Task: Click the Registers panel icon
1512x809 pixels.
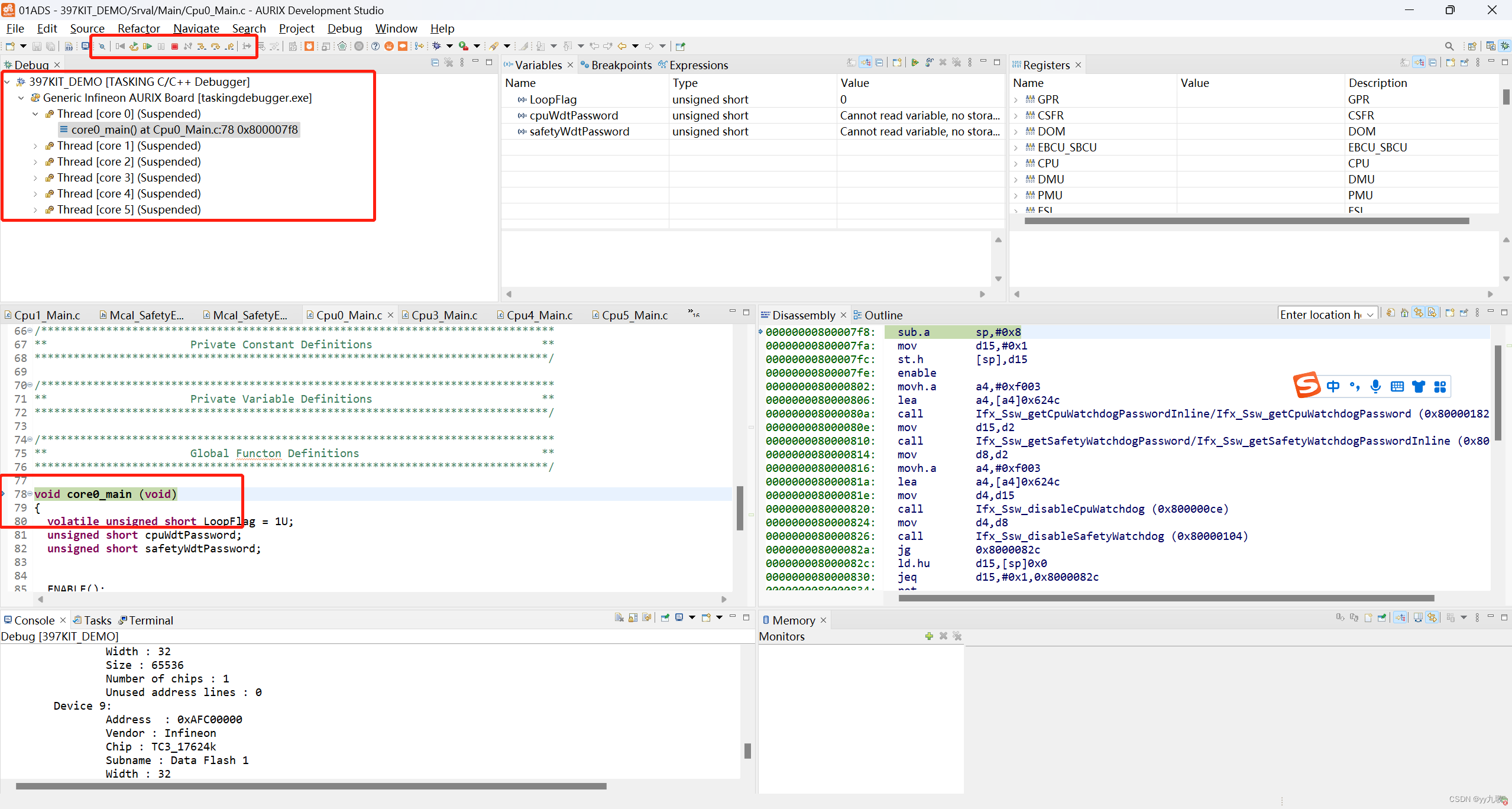Action: click(1018, 65)
